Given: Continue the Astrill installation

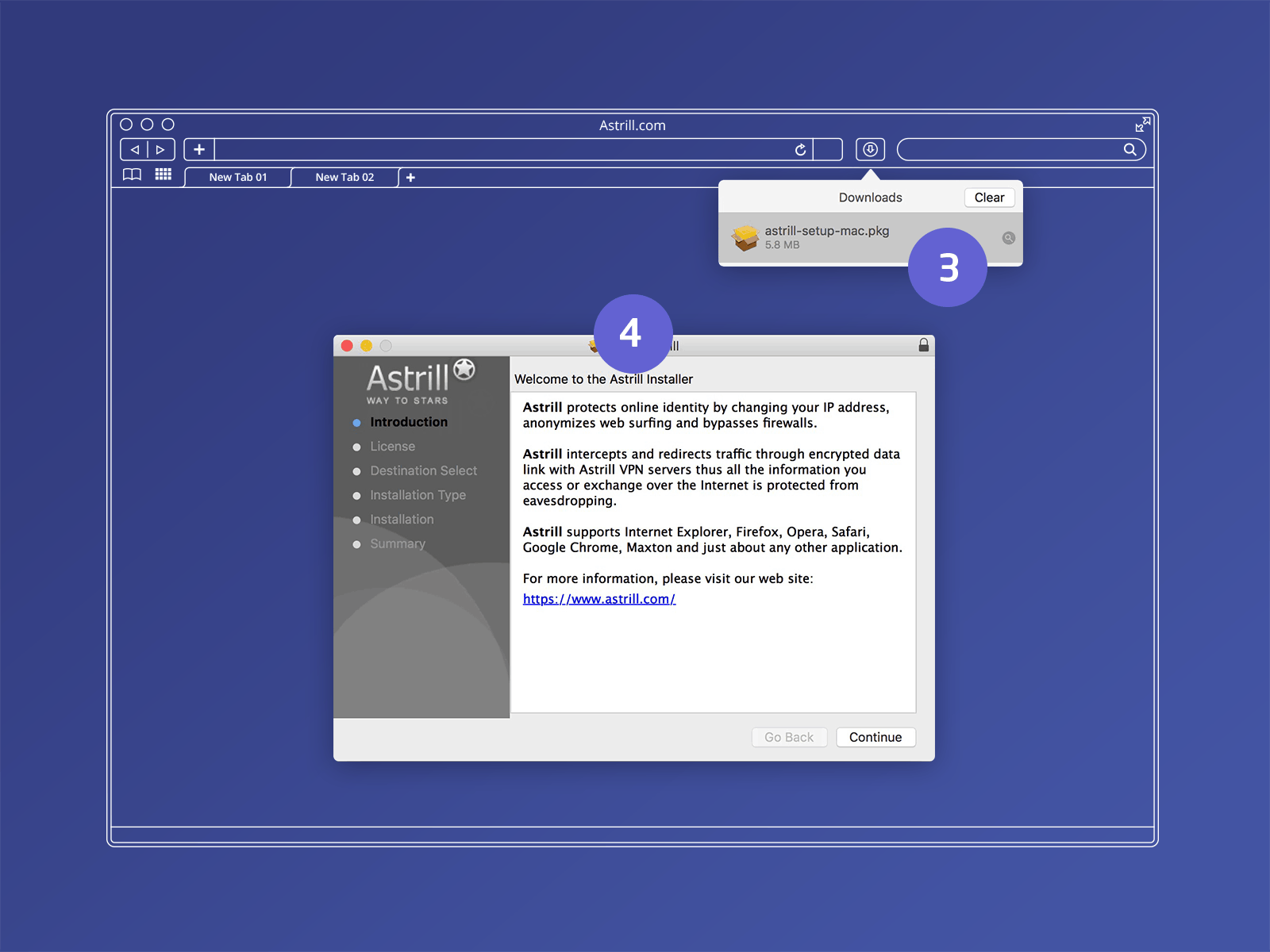Looking at the screenshot, I should pyautogui.click(x=876, y=737).
